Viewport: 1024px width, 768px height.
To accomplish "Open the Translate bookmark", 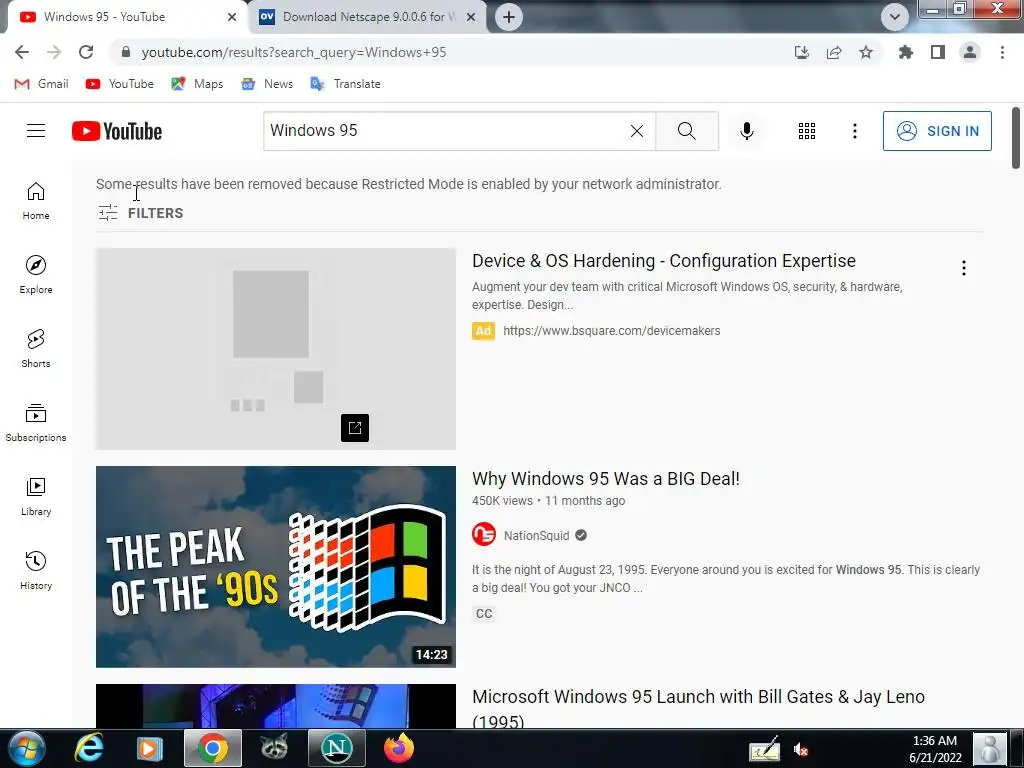I will pyautogui.click(x=345, y=84).
